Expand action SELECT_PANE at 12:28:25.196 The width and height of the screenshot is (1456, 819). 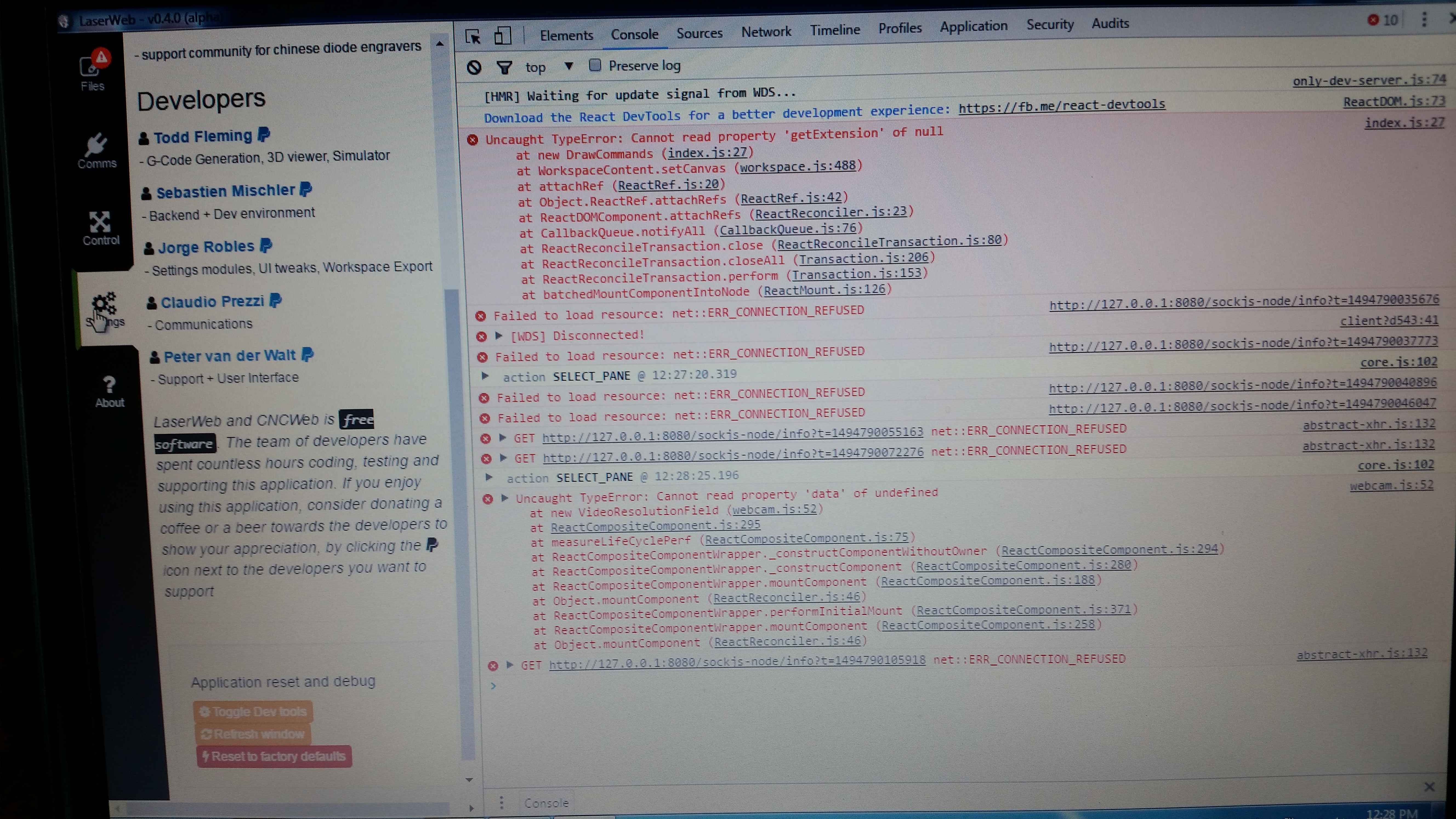489,477
